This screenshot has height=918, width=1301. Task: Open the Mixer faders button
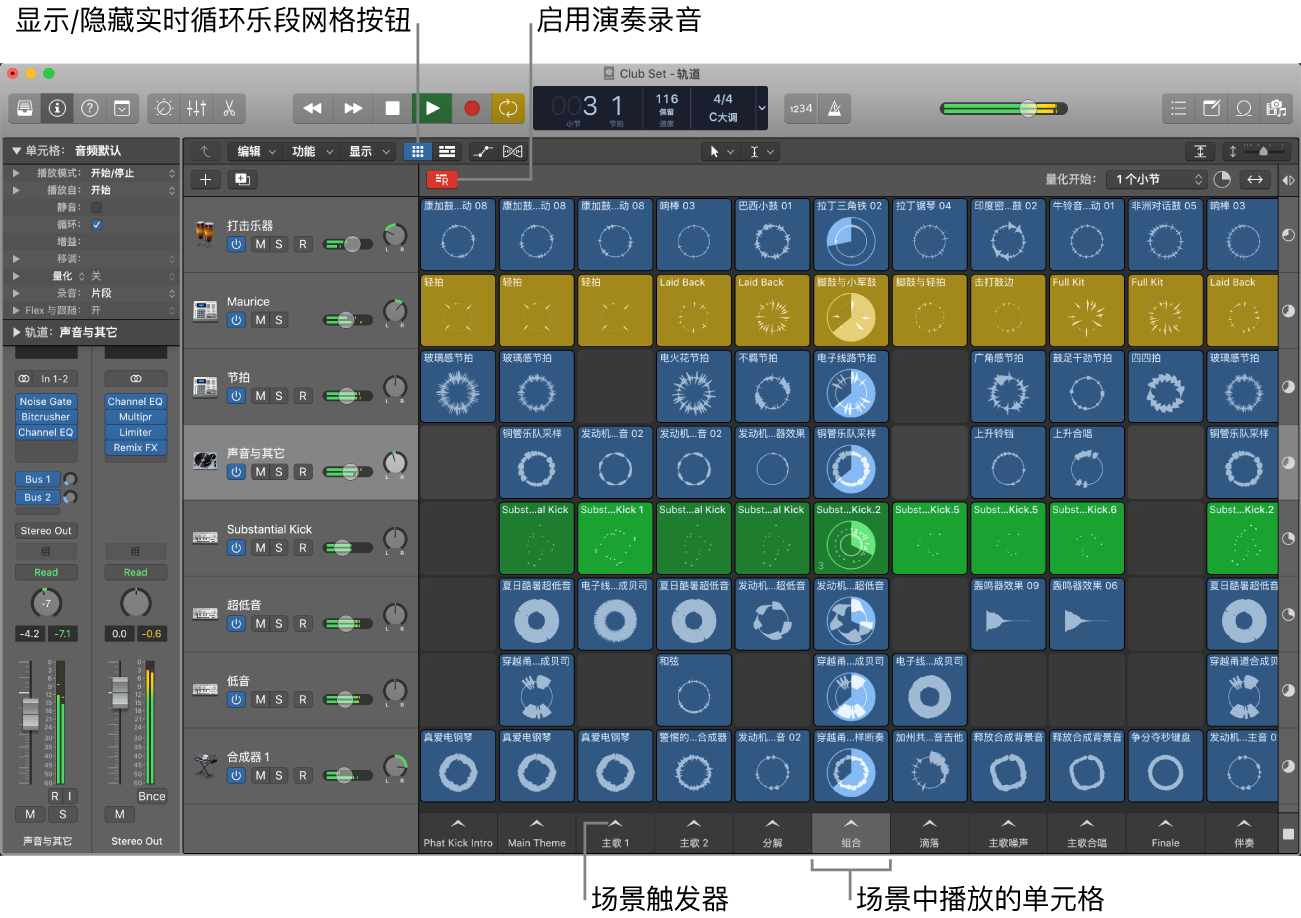tap(197, 108)
